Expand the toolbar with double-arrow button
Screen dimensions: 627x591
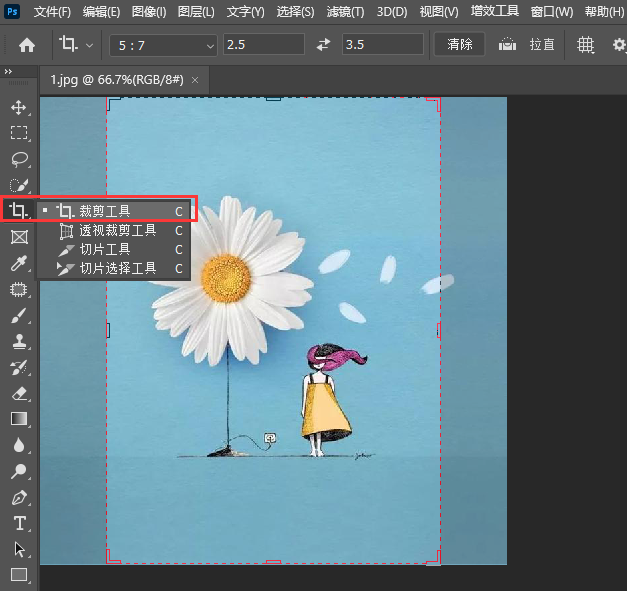[9, 72]
